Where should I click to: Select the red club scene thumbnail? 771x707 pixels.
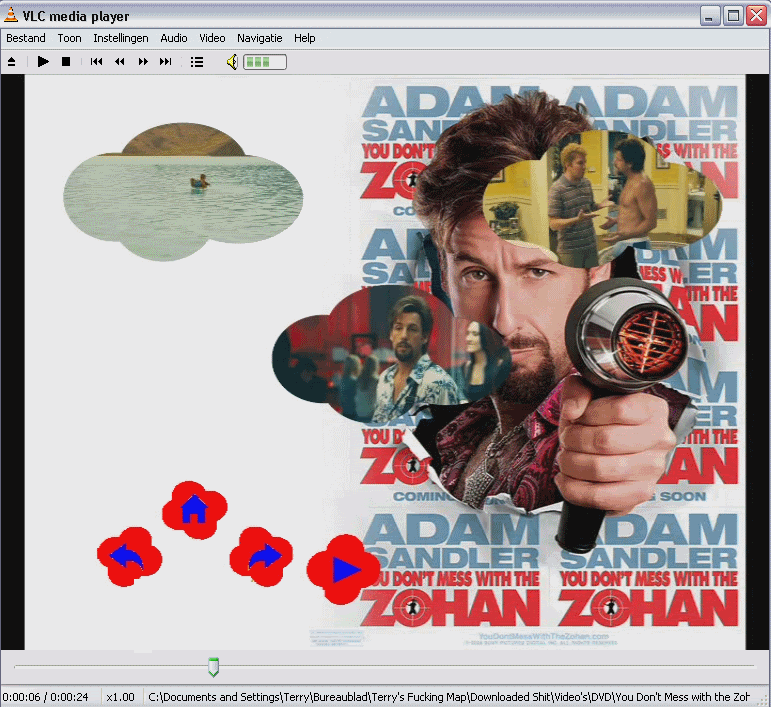392,354
